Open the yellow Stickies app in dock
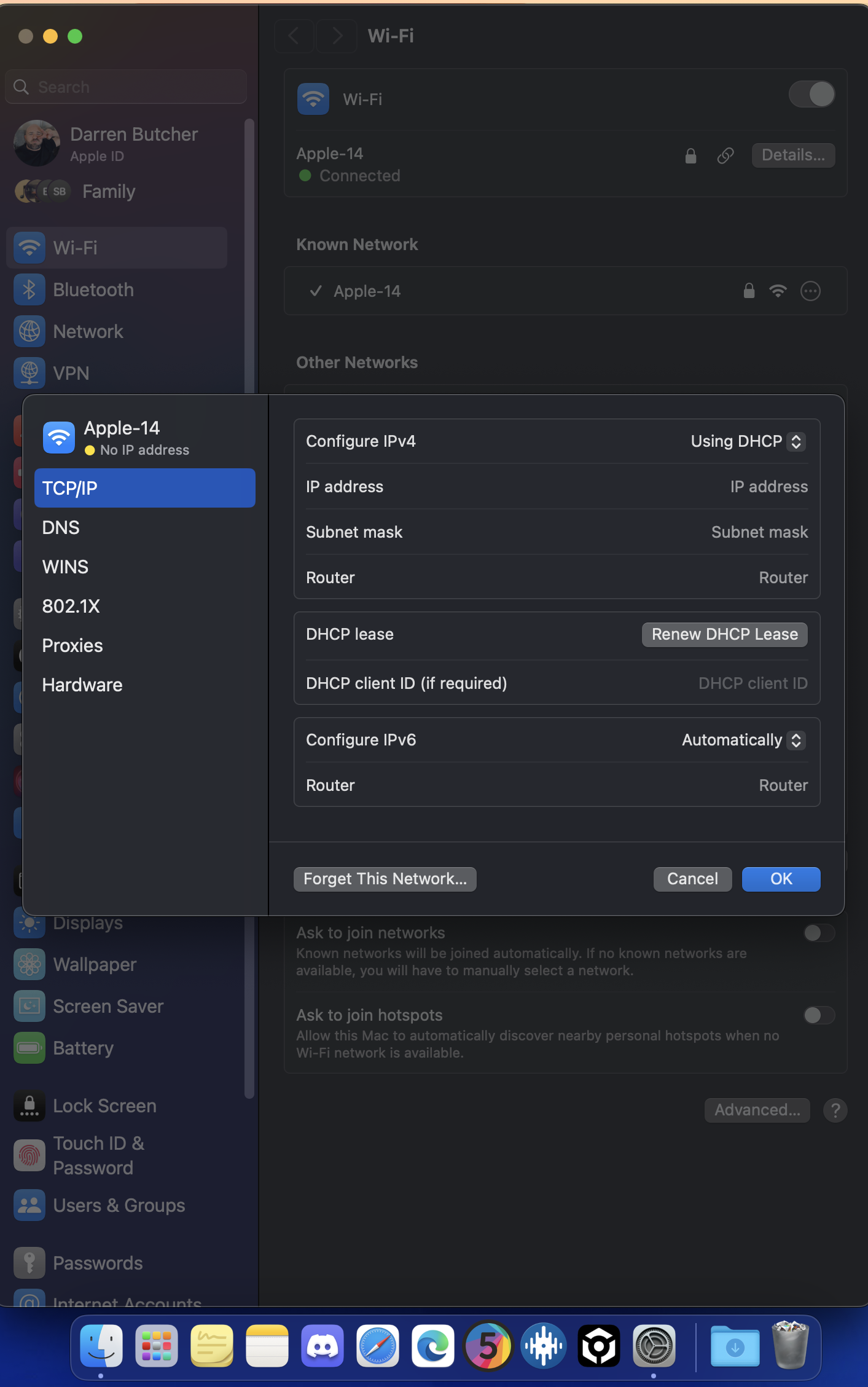 [x=212, y=1346]
